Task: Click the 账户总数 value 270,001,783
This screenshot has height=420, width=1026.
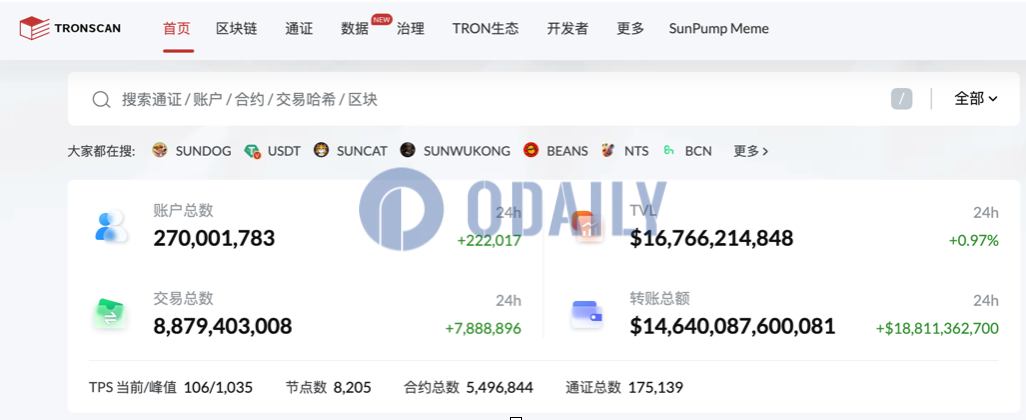Action: pyautogui.click(x=214, y=238)
